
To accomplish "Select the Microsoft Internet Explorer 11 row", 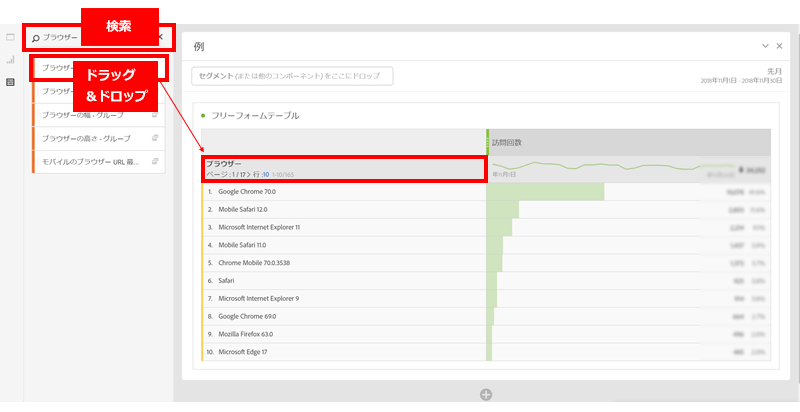I will [344, 227].
